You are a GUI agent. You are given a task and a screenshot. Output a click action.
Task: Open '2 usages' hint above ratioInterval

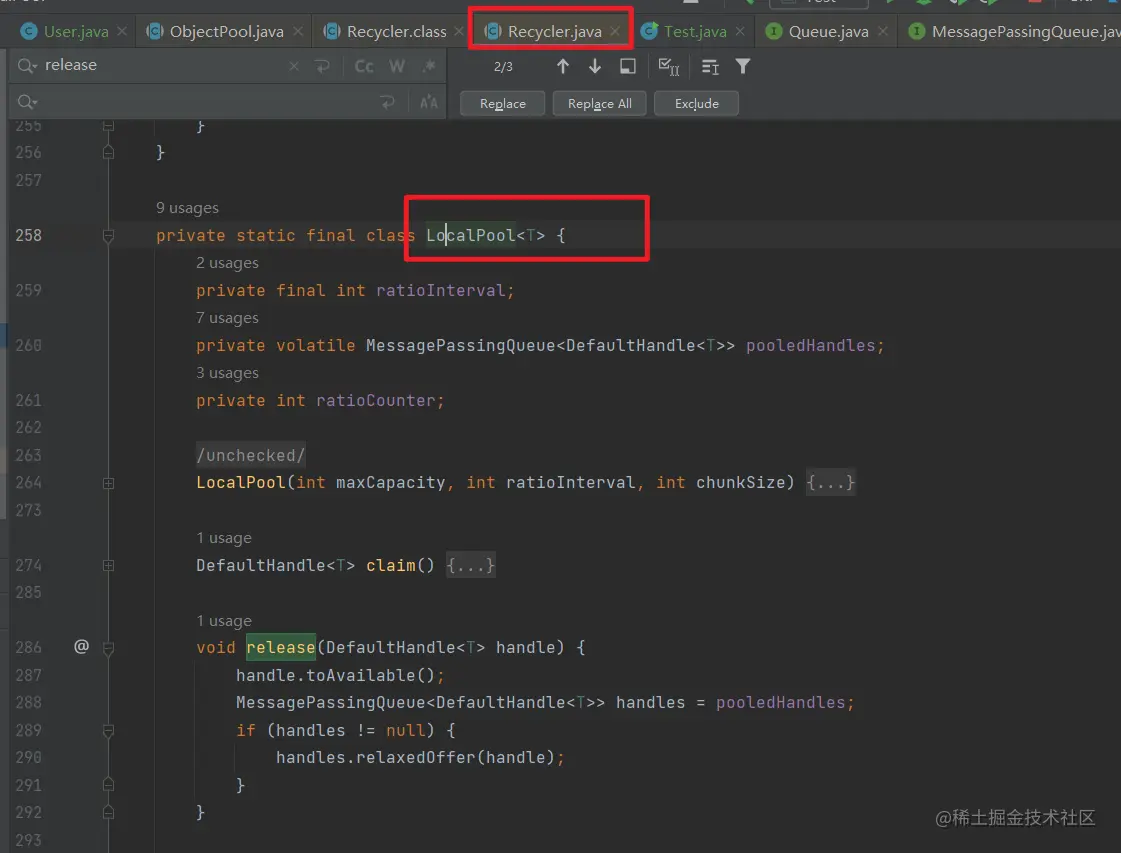point(227,263)
